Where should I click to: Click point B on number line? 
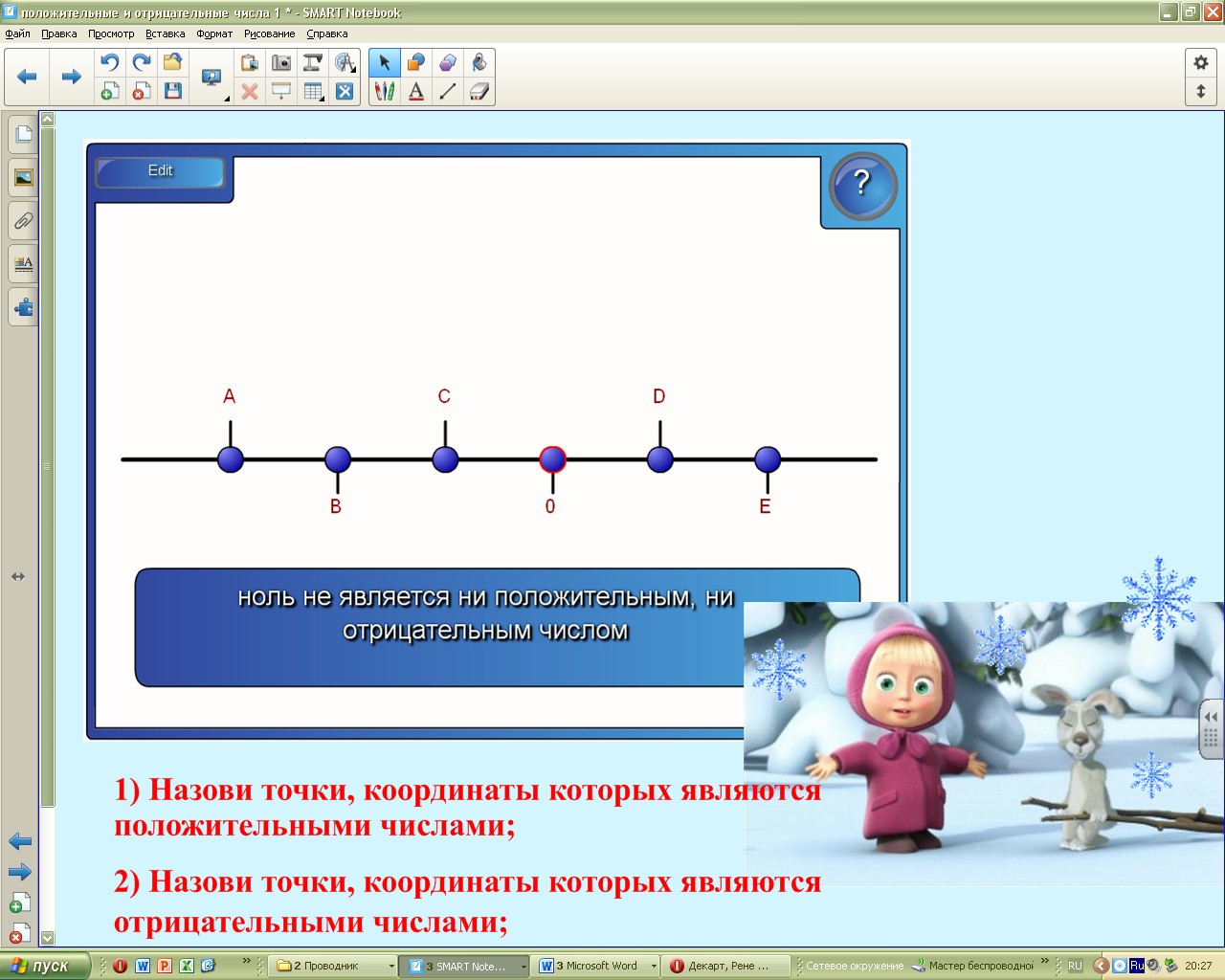[x=338, y=459]
